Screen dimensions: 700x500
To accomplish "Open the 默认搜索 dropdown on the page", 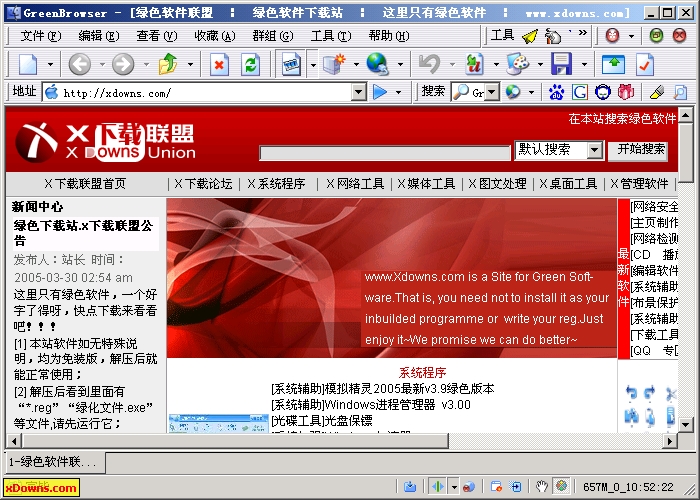I will coord(595,150).
